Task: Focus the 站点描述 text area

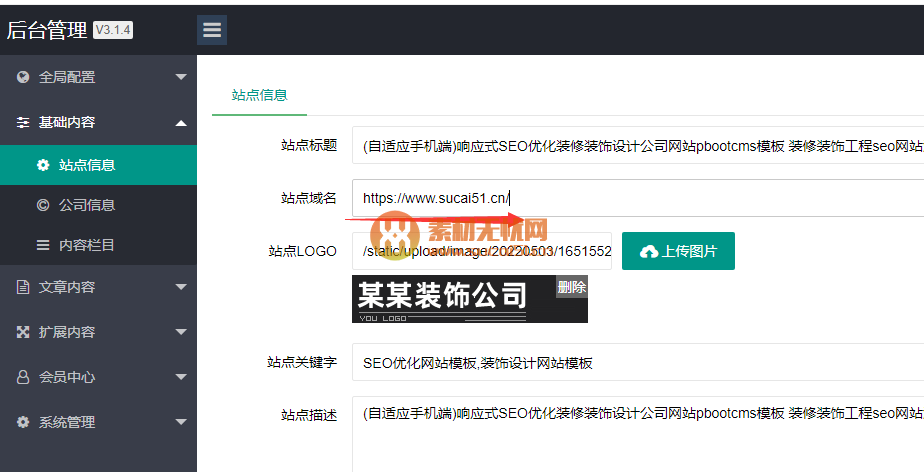Action: [638, 434]
